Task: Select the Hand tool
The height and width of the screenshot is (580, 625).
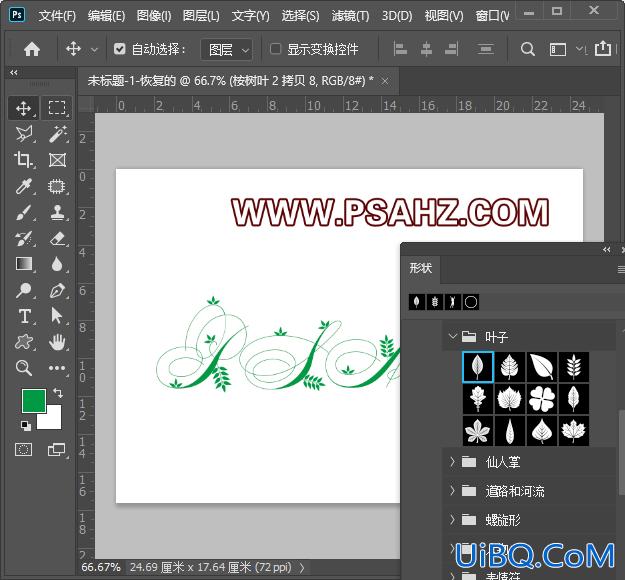Action: [x=57, y=342]
